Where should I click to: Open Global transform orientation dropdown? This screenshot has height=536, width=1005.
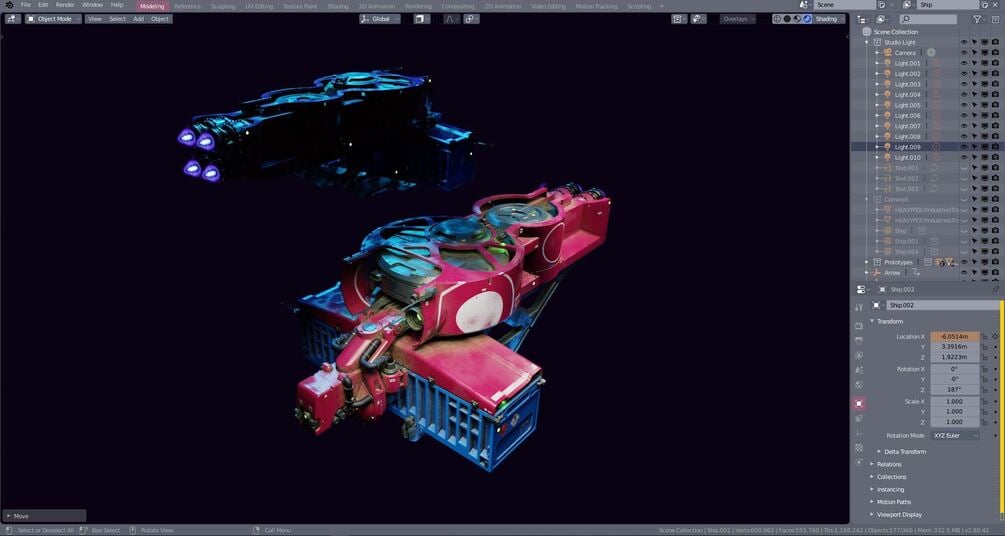click(380, 19)
